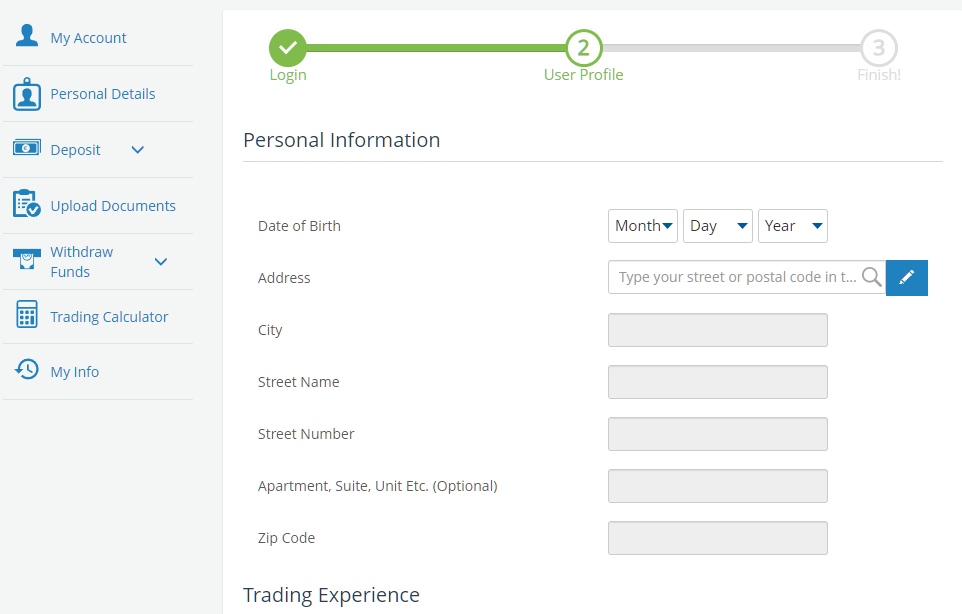Click the My Account person icon
The image size is (962, 614).
[26, 36]
